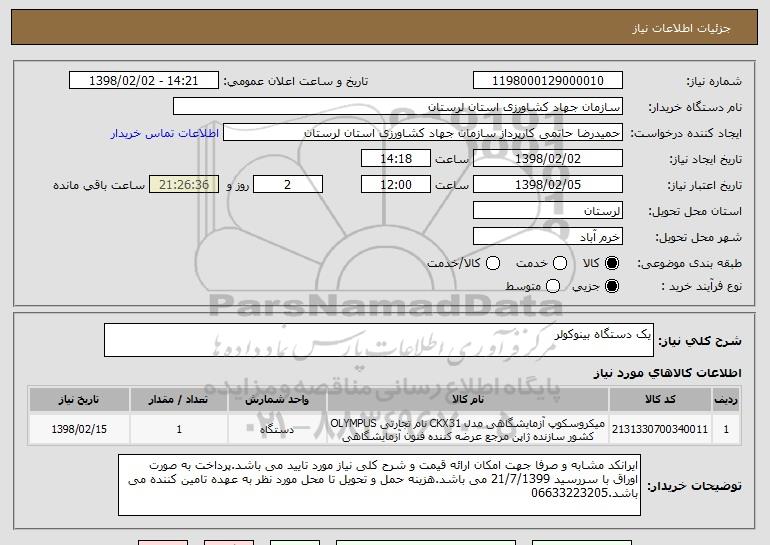Select the خدمت radio button

pyautogui.click(x=560, y=264)
